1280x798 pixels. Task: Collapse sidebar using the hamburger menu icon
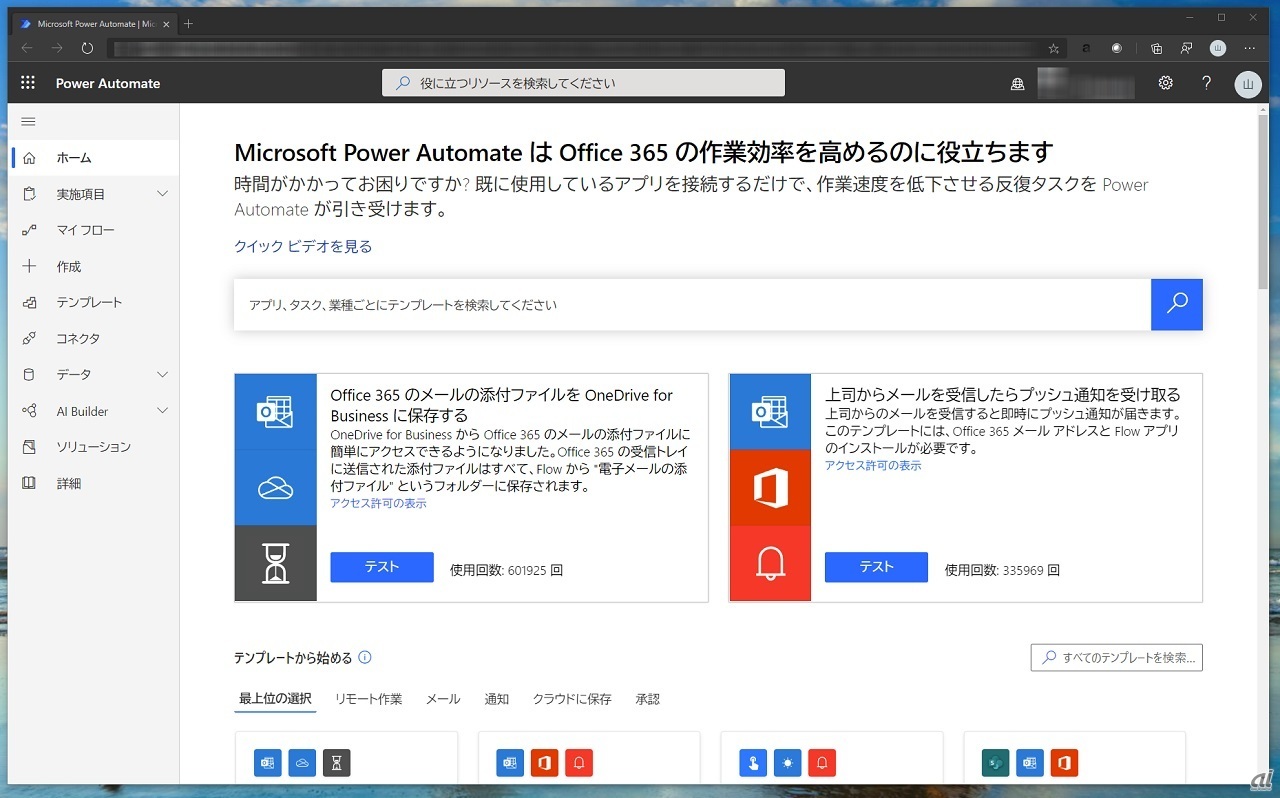coord(28,122)
